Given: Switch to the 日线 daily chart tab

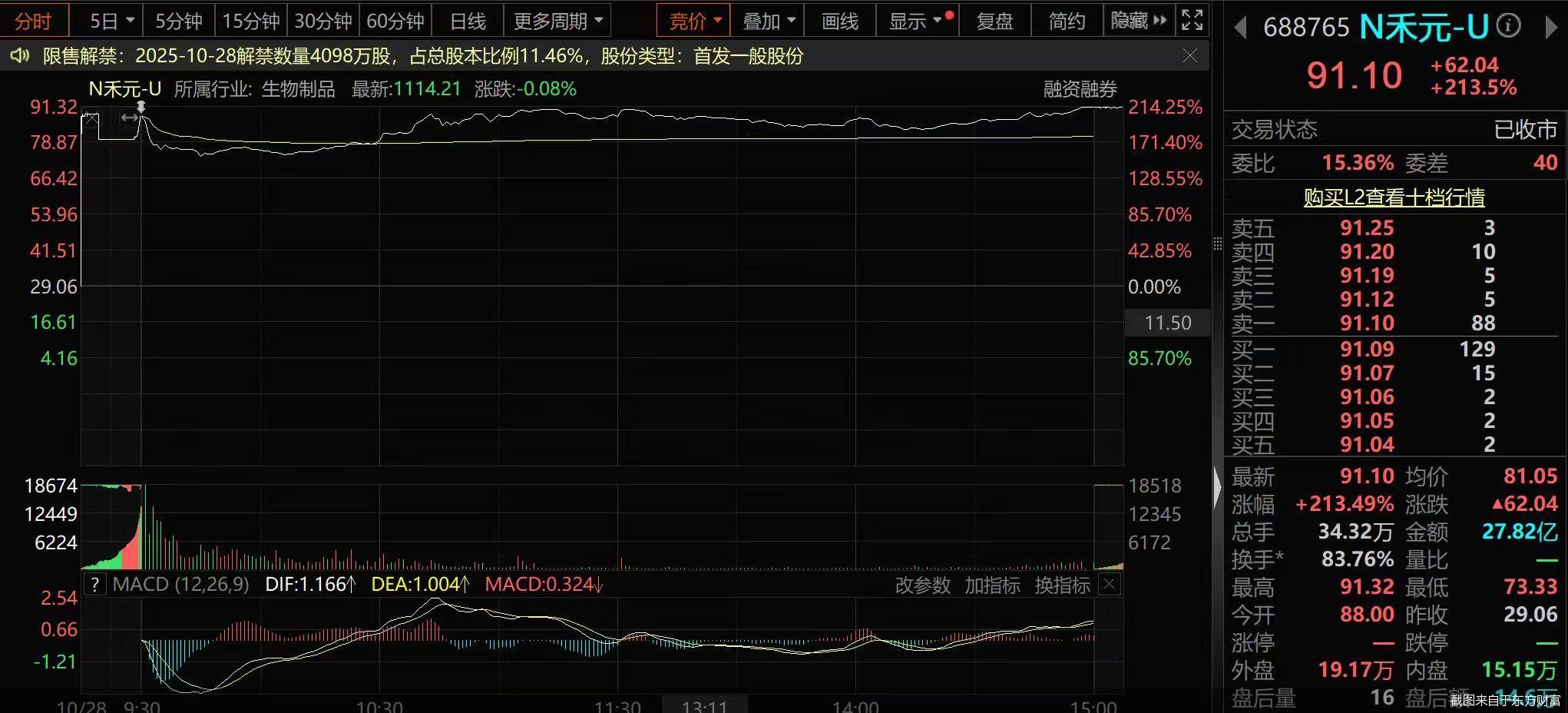Looking at the screenshot, I should (468, 21).
